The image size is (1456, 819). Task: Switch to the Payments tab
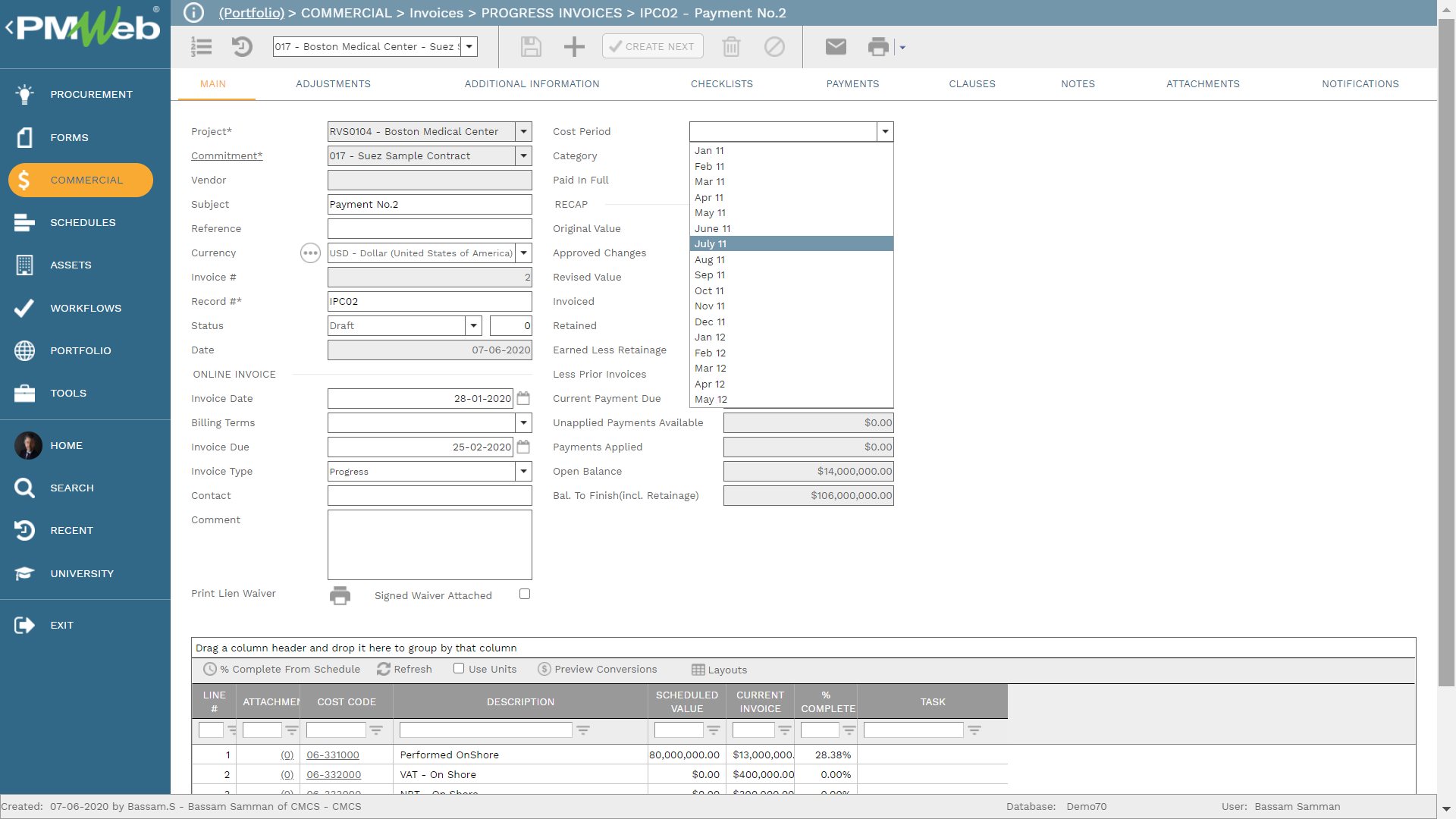852,84
